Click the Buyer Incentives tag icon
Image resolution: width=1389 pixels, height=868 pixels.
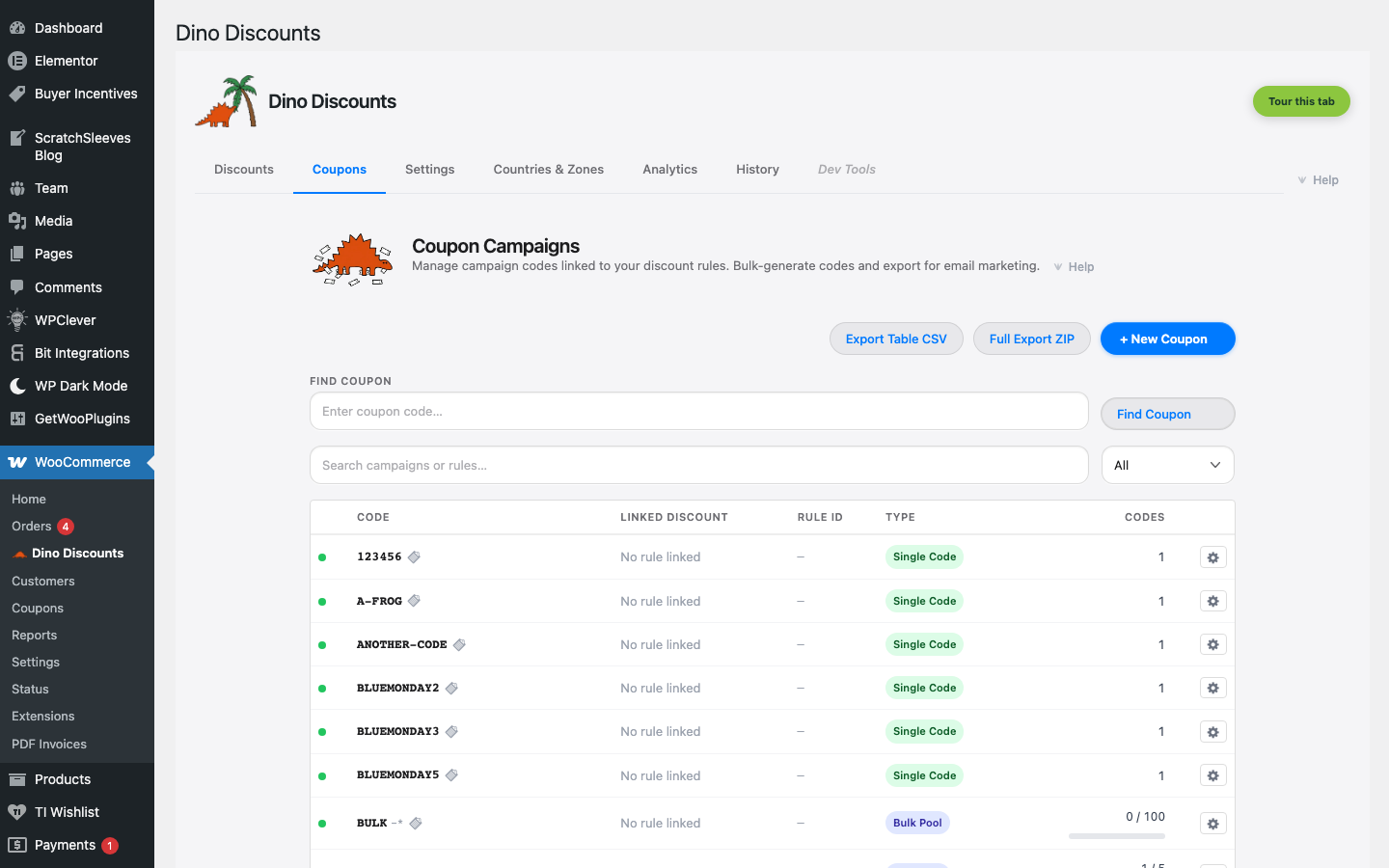(x=17, y=94)
